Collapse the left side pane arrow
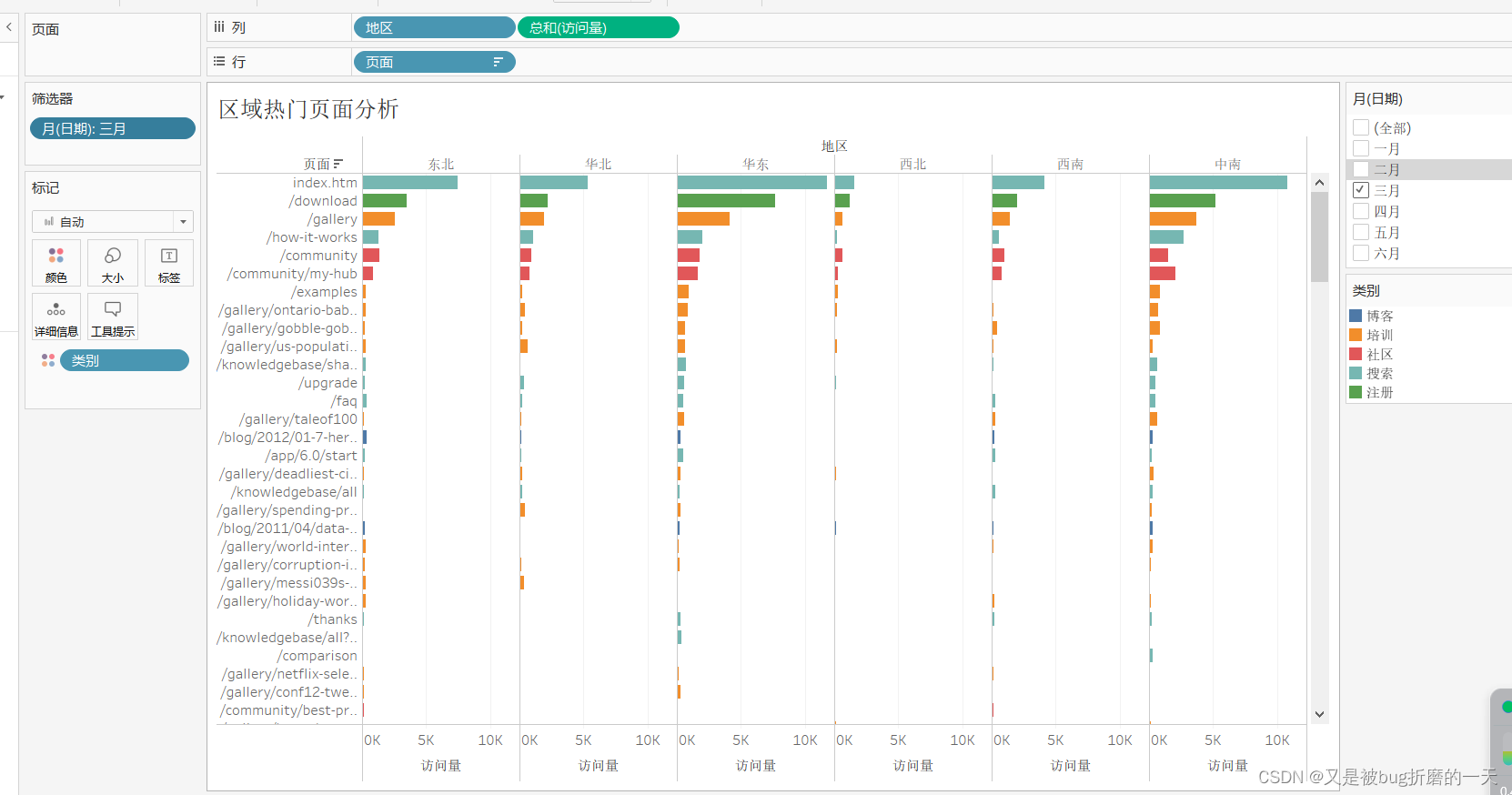The width and height of the screenshot is (1512, 795). [x=9, y=27]
